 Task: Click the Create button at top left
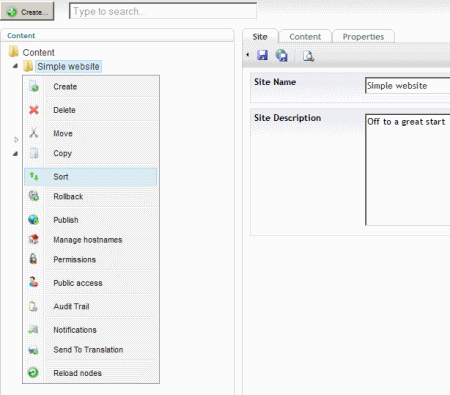coord(27,12)
